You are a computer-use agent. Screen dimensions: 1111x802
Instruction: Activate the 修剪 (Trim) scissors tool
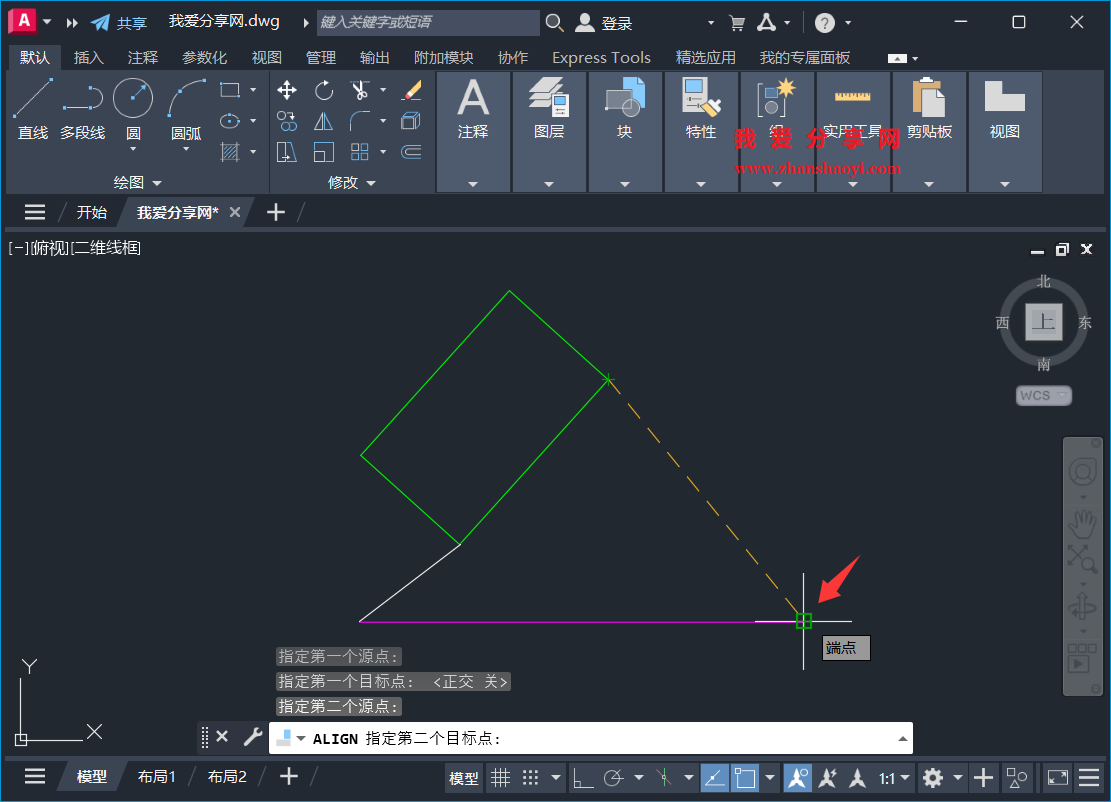tap(359, 89)
